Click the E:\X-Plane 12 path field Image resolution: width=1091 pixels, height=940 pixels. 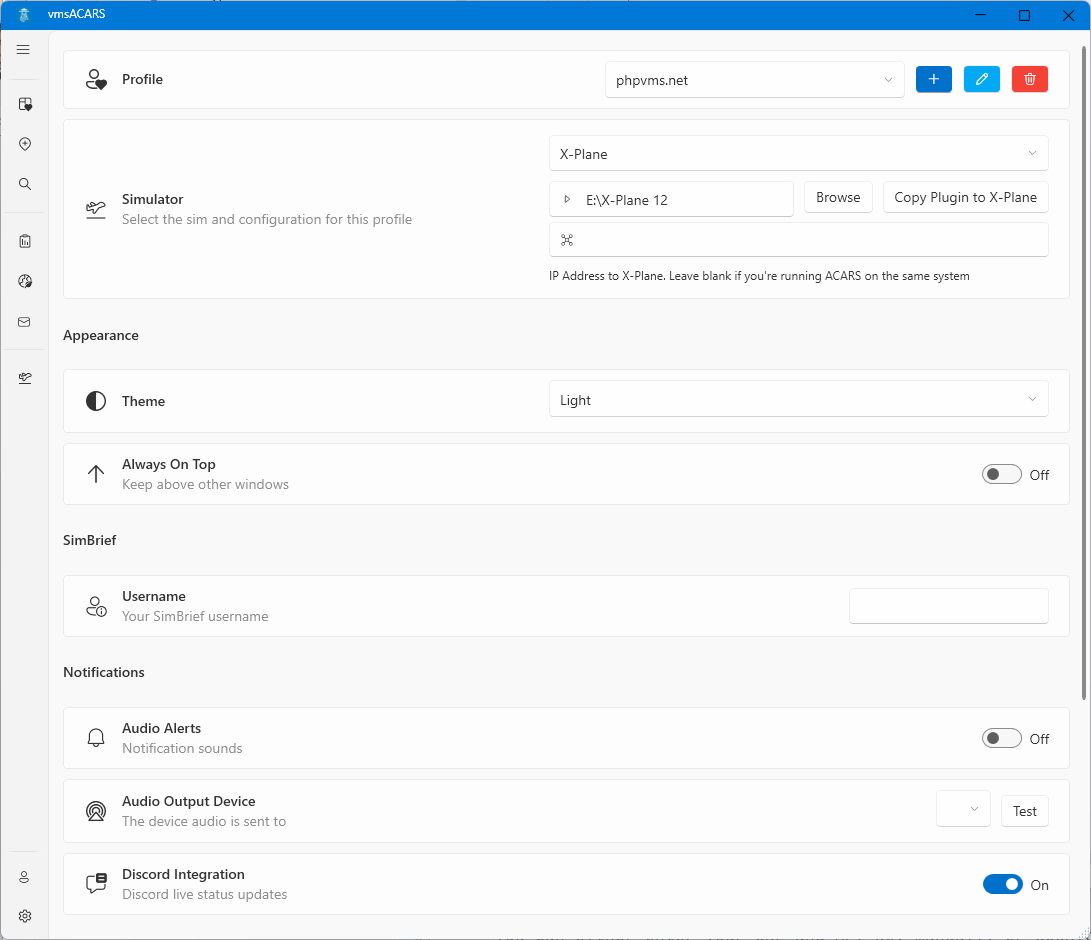[x=671, y=200]
